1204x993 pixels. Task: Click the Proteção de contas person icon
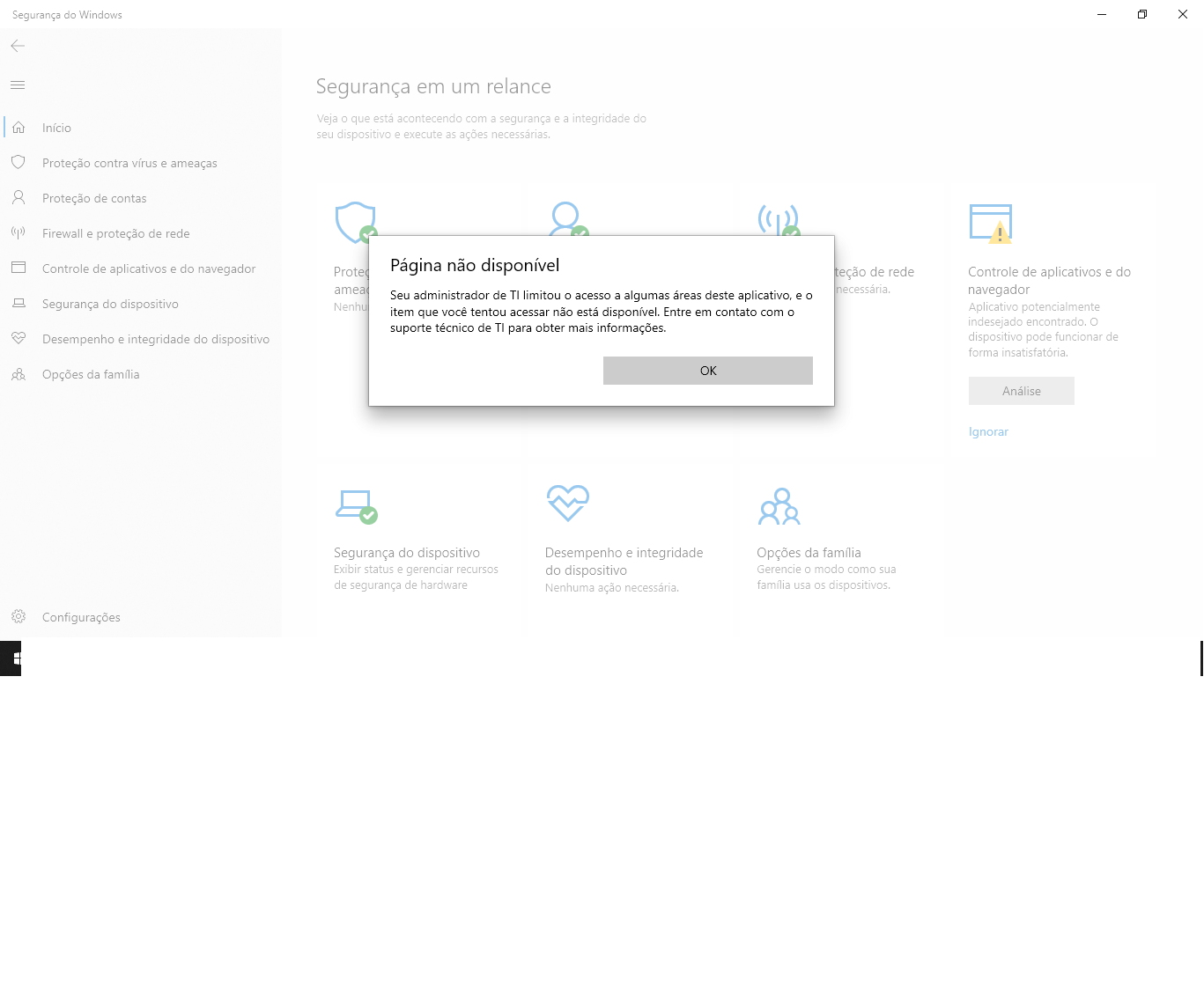coord(18,197)
